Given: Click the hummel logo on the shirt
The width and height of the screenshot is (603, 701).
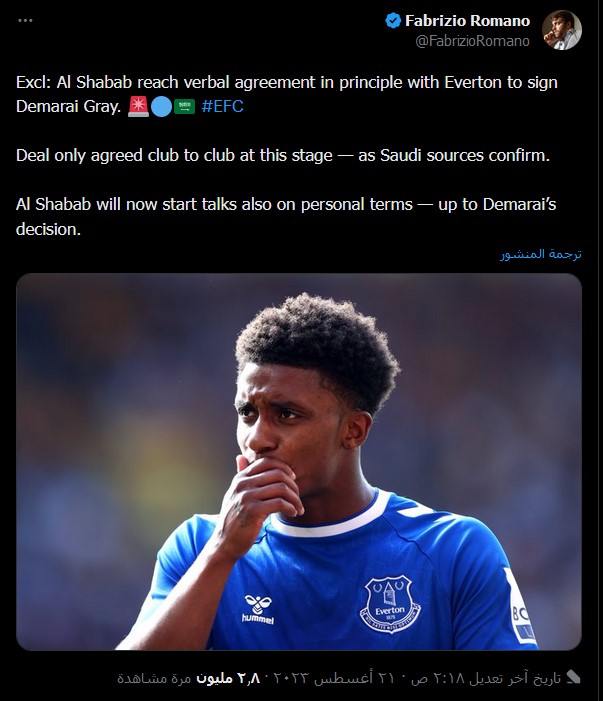Looking at the screenshot, I should point(258,610).
